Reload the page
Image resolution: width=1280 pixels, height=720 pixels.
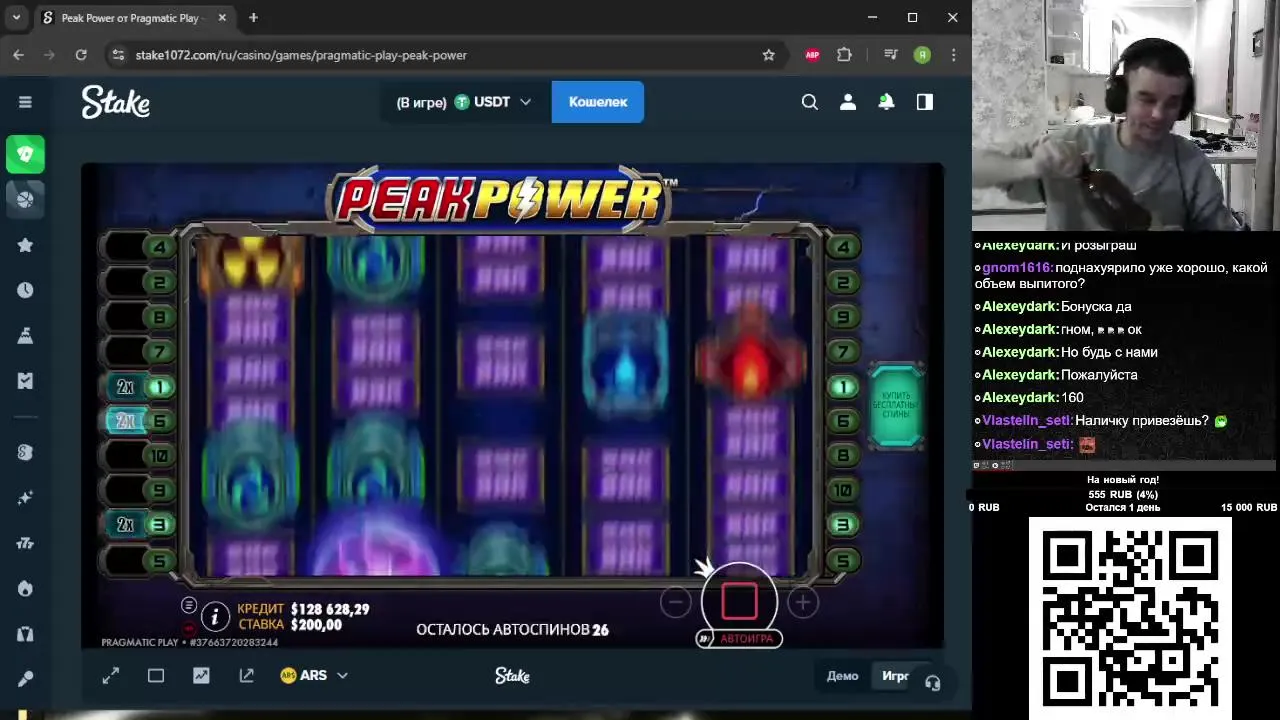tap(81, 55)
